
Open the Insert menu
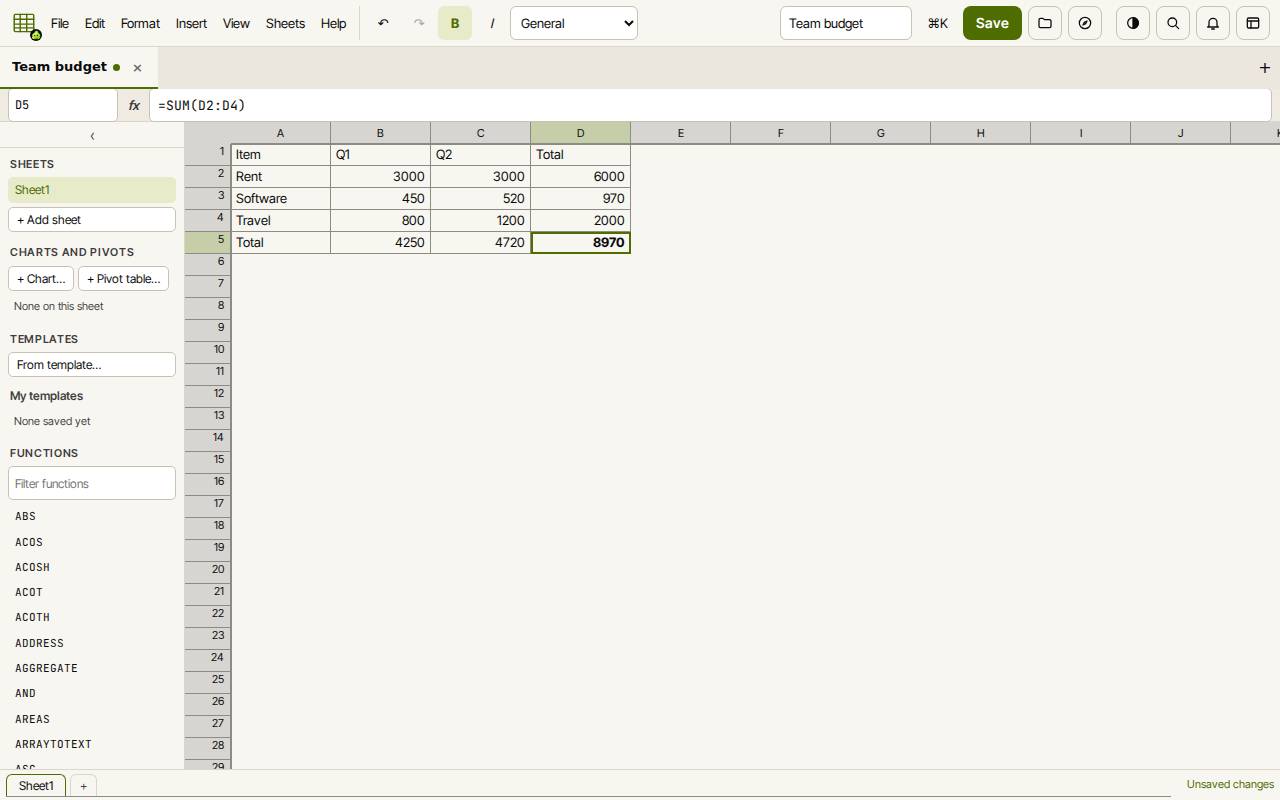point(191,23)
